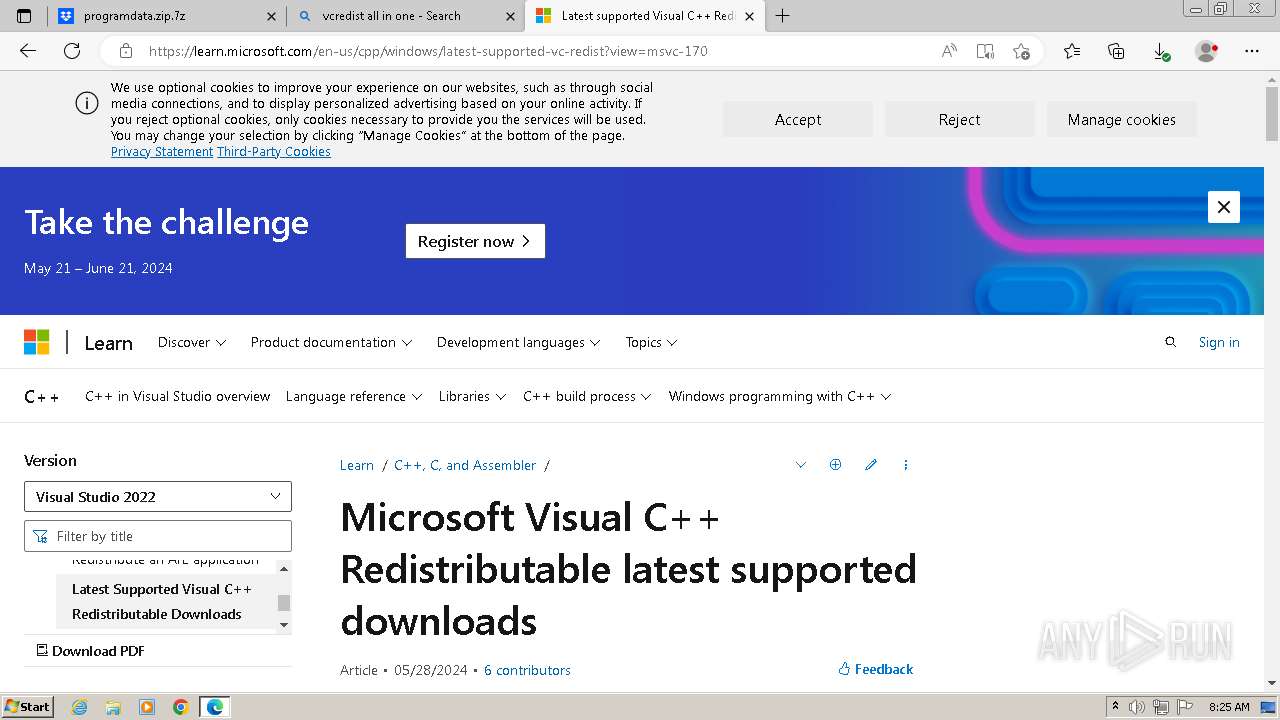Viewport: 1280px width, 720px height.
Task: Expand the Language reference menu
Action: pyautogui.click(x=354, y=396)
